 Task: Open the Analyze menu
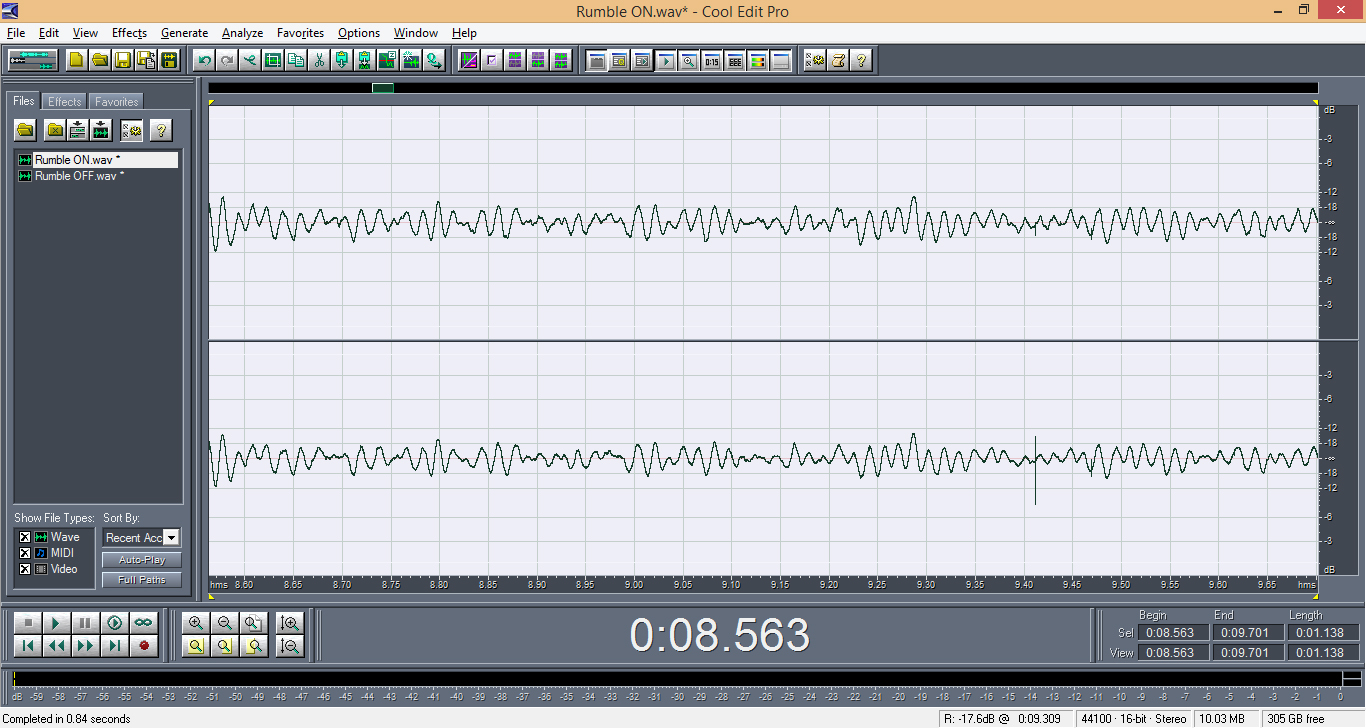pyautogui.click(x=242, y=33)
